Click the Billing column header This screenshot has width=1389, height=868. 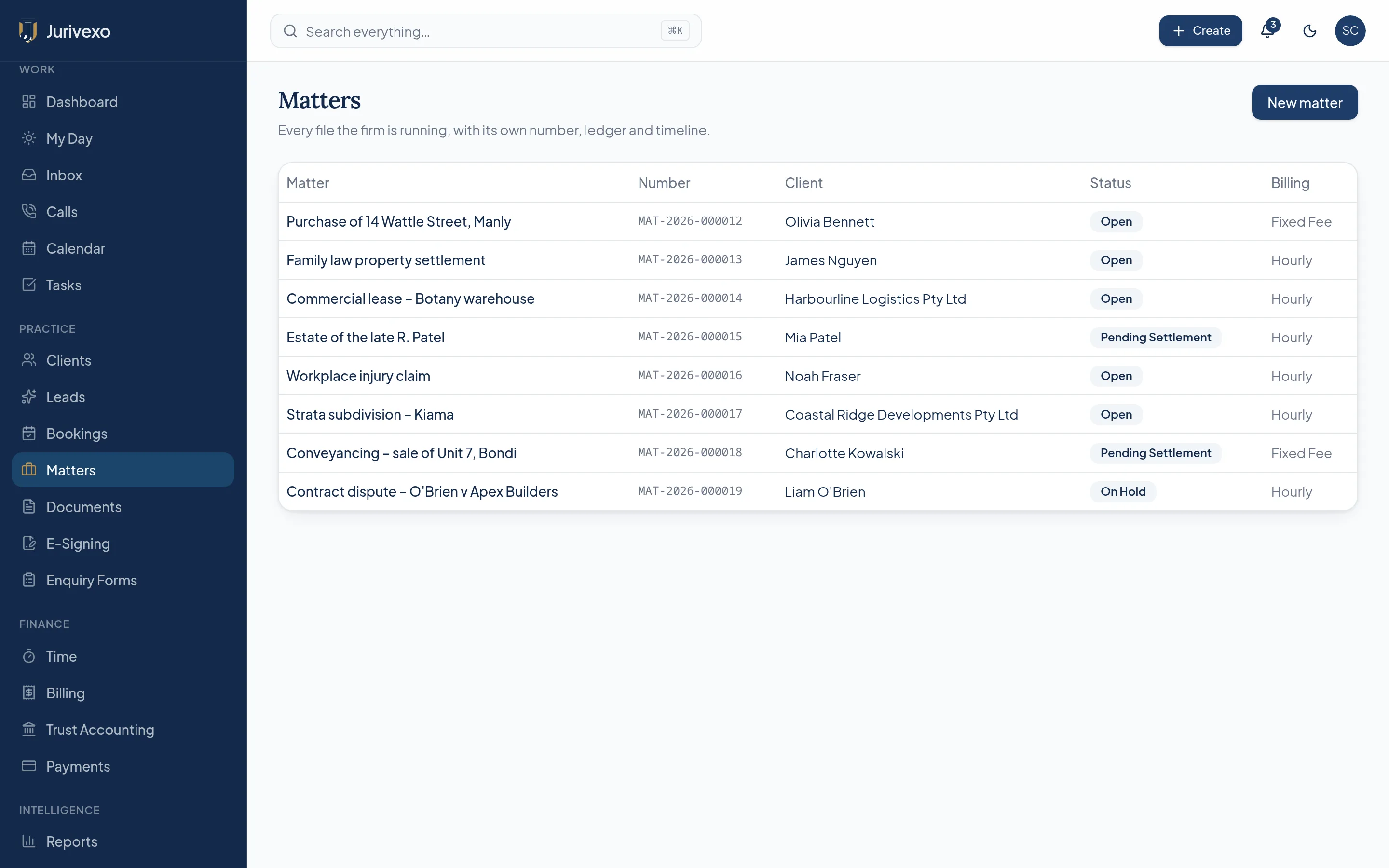[1290, 183]
